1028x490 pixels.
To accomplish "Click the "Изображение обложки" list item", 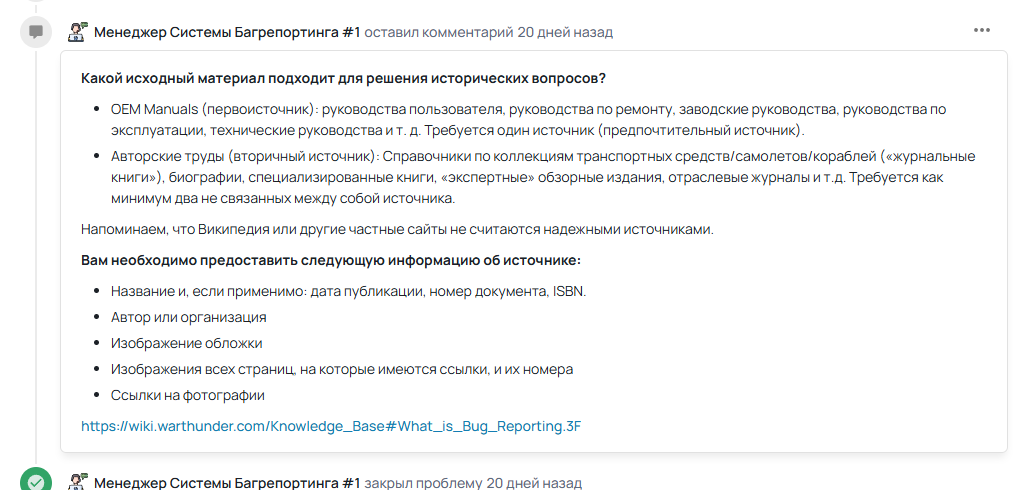I will click(187, 343).
